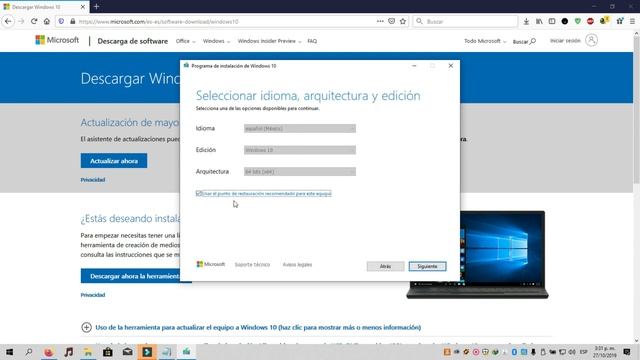The height and width of the screenshot is (360, 640).
Task: Open the Avisos legales link in installer
Action: pyautogui.click(x=297, y=264)
